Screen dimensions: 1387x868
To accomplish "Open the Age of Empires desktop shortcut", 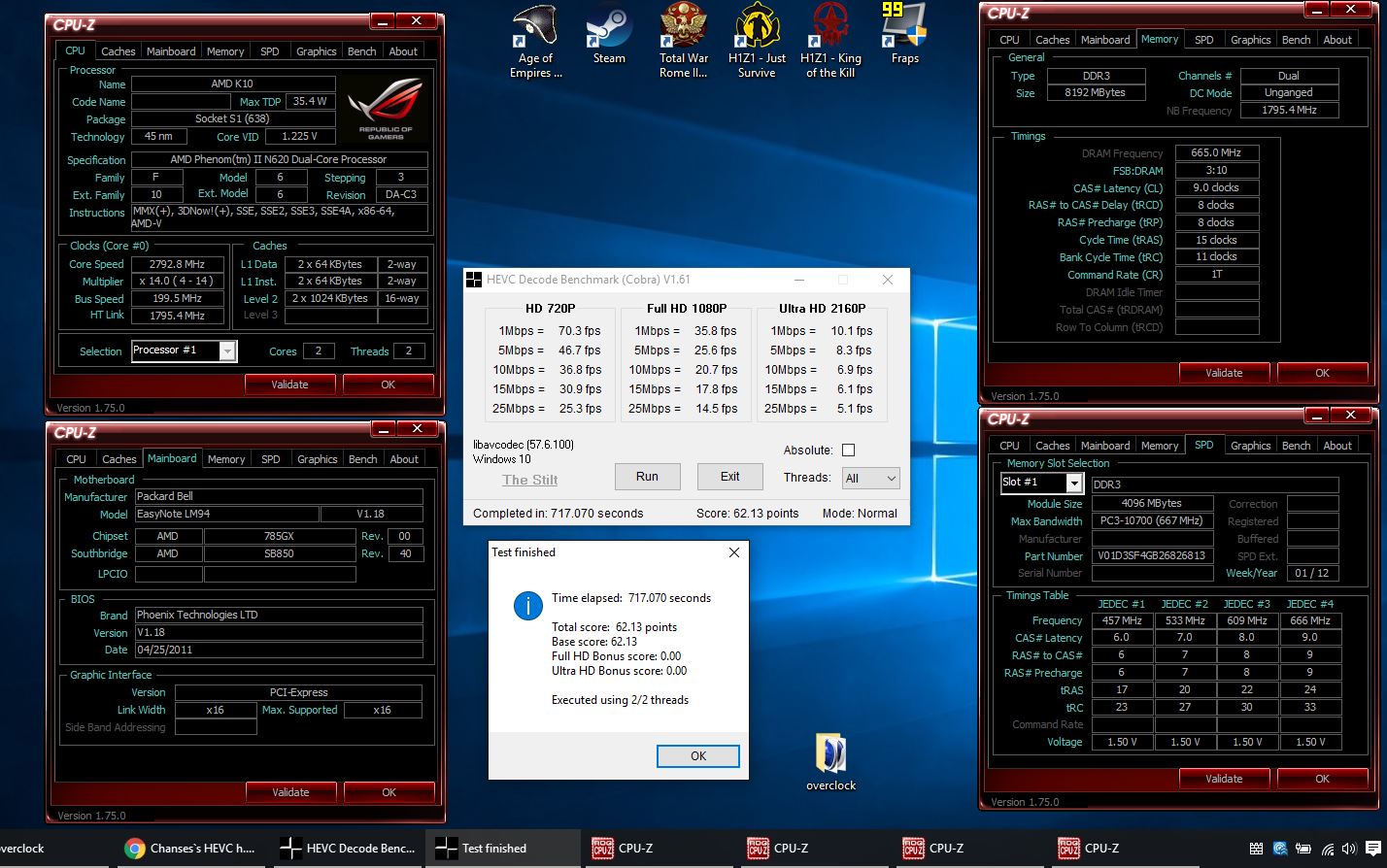I will coord(535,42).
